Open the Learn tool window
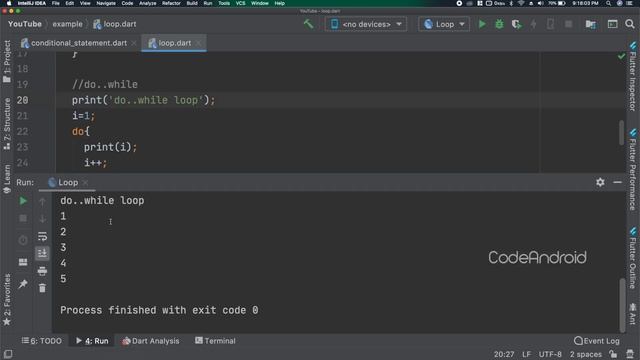 click(x=7, y=179)
